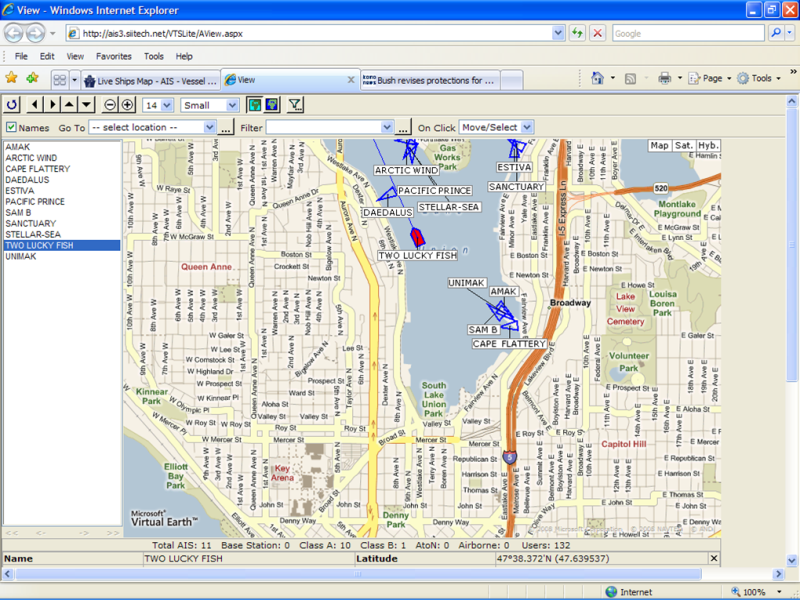Click the ellipsis button next to Filter
This screenshot has height=600, width=800.
pyautogui.click(x=403, y=128)
